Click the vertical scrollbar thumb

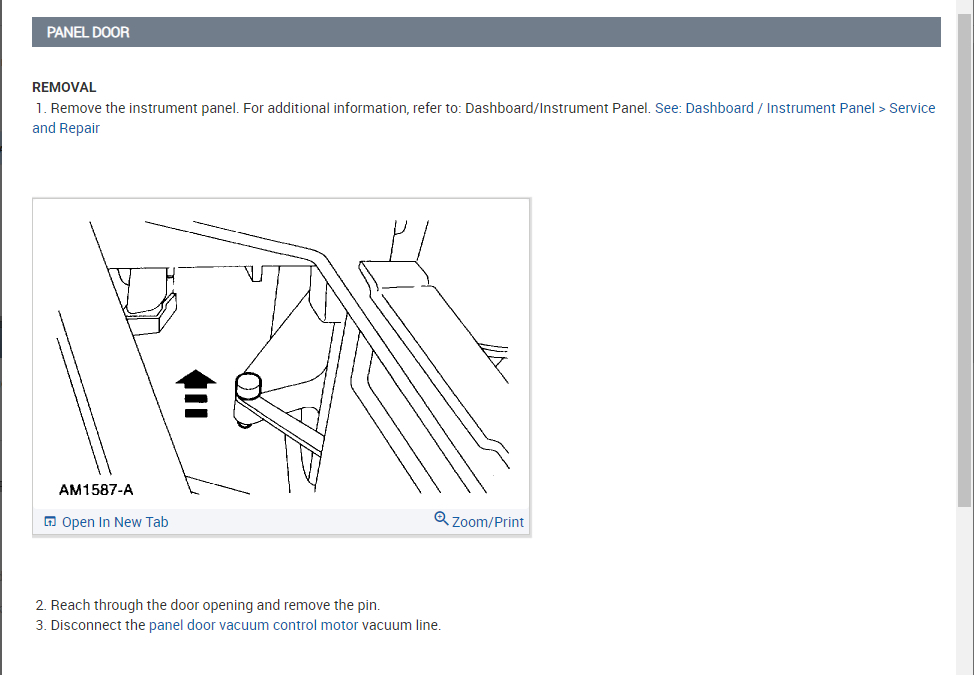[965, 261]
